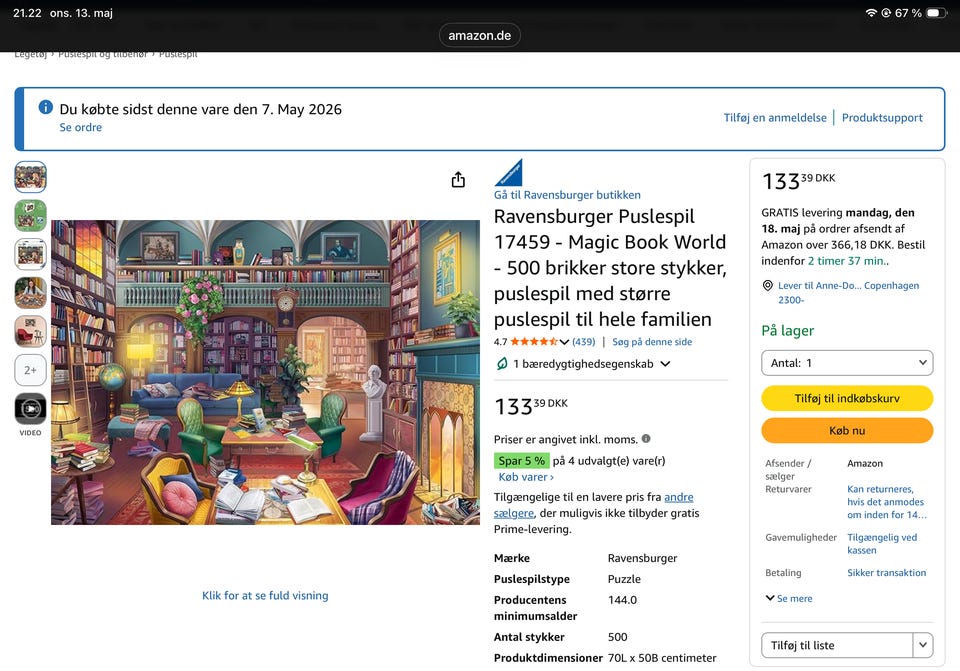
Task: Expand star rating breakdown chevron
Action: tap(564, 342)
